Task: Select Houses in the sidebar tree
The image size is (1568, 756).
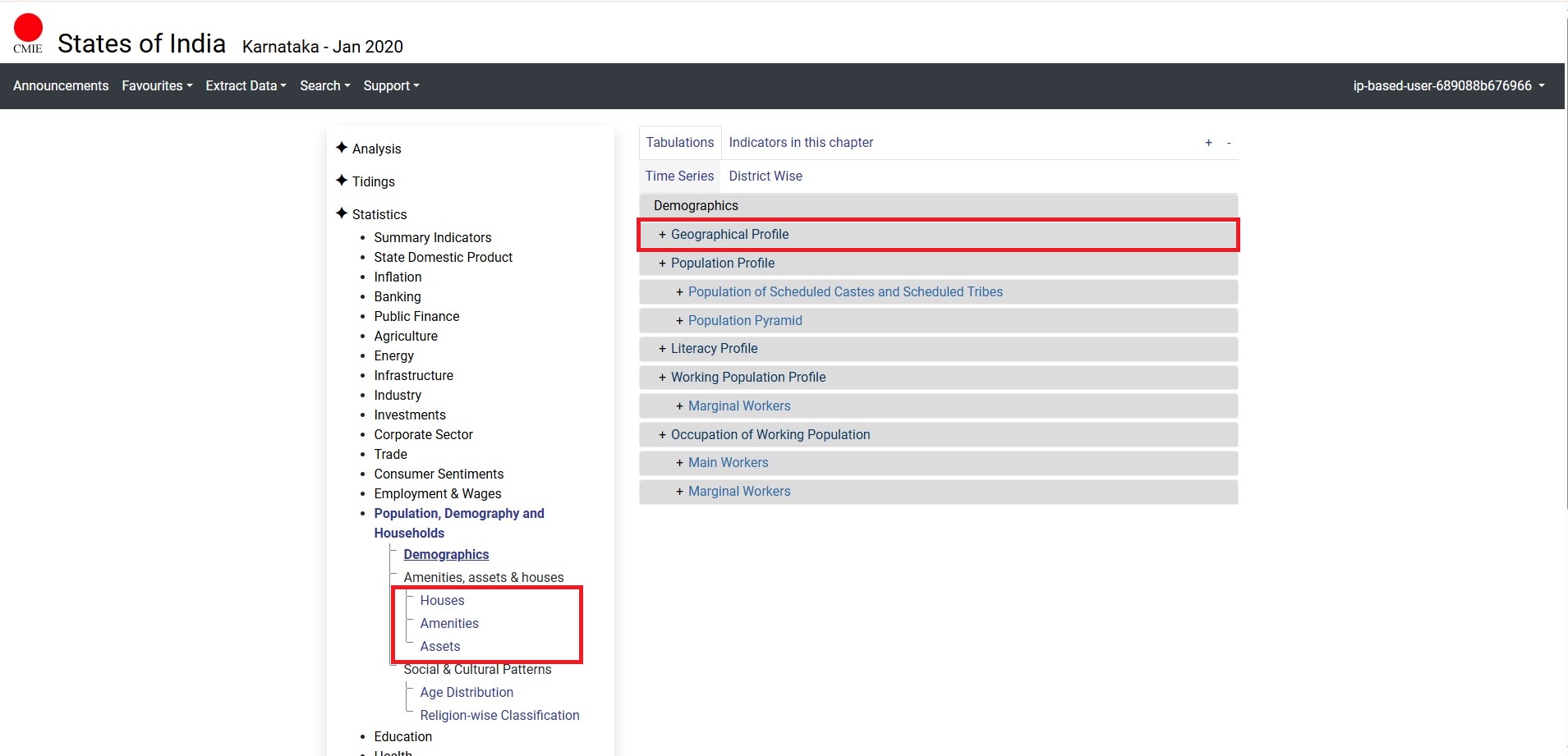Action: 442,601
